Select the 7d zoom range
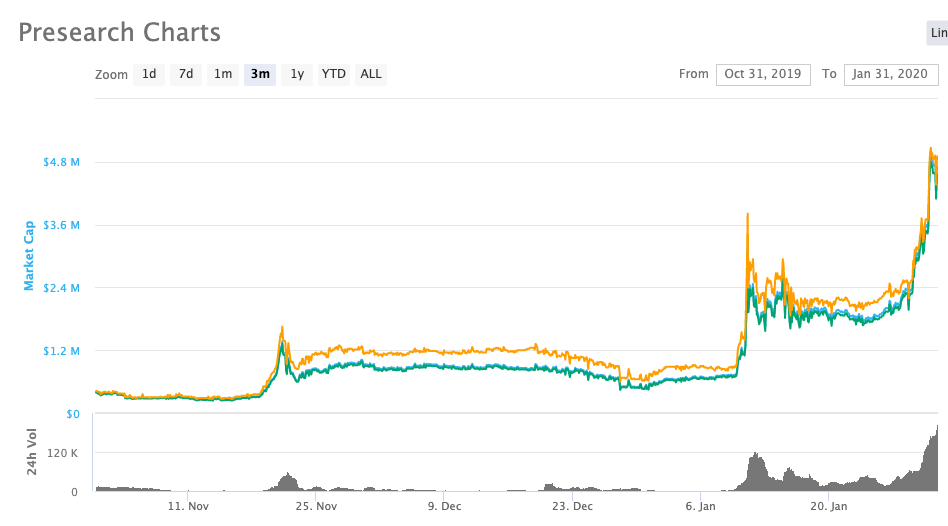 (186, 74)
